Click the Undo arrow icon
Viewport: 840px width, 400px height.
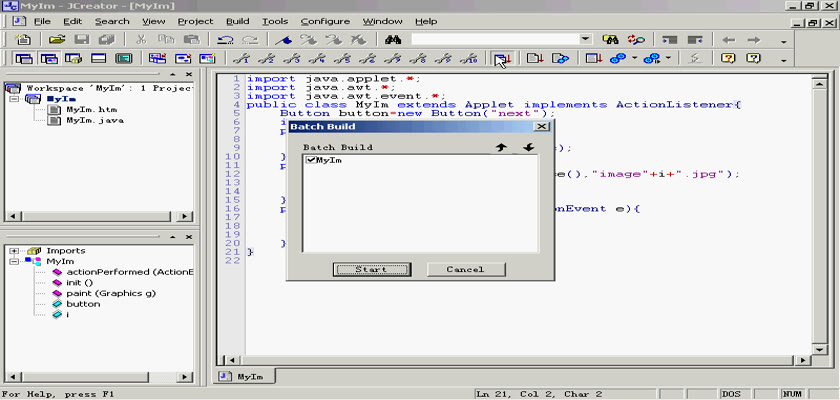(224, 40)
